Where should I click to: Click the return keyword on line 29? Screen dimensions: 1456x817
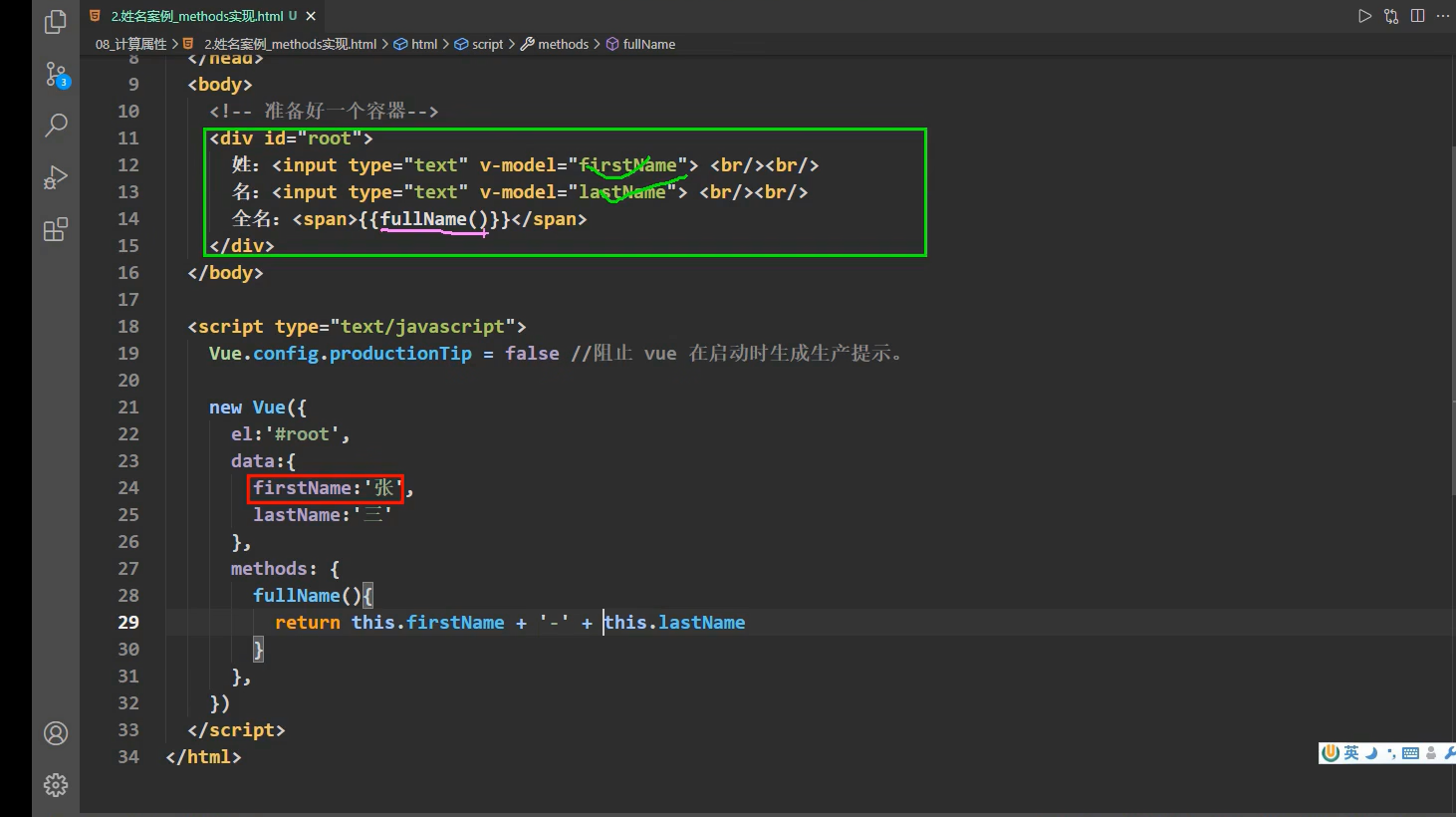308,623
